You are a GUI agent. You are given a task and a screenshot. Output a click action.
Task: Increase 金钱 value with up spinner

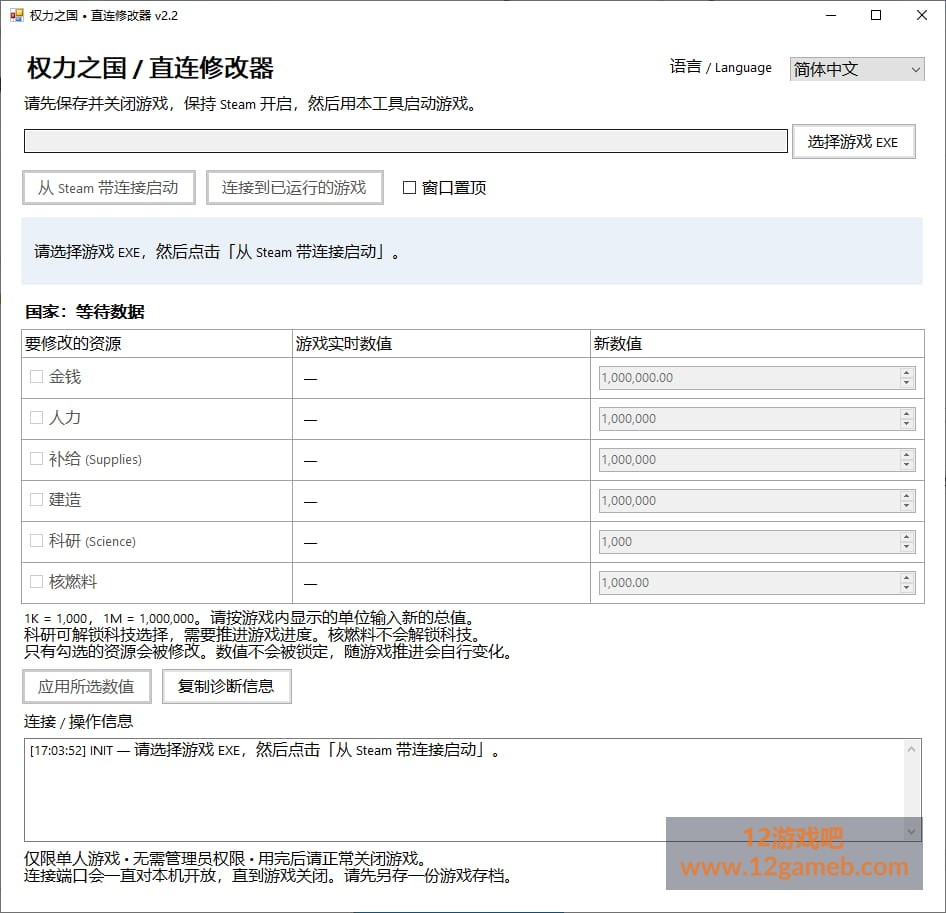pos(906,373)
